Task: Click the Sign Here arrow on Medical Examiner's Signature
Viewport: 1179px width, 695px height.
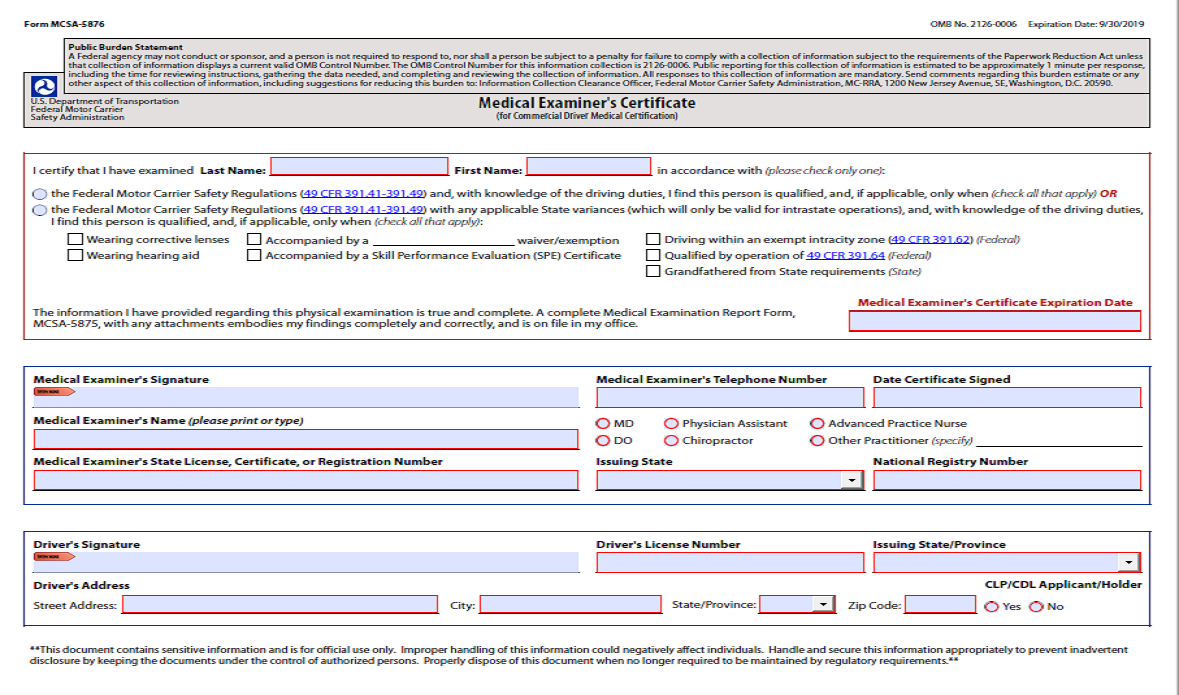Action: (54, 392)
